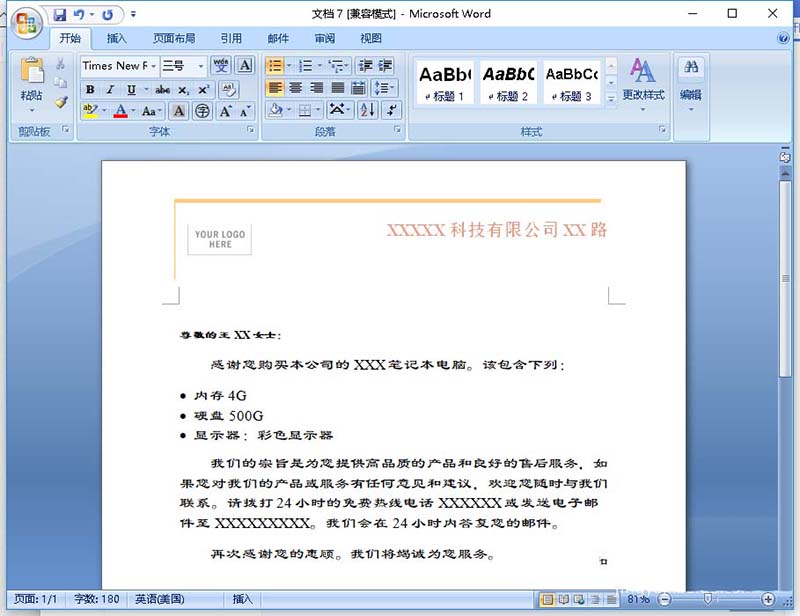Open the 编辑 editing menu
The height and width of the screenshot is (616, 800).
pos(691,84)
